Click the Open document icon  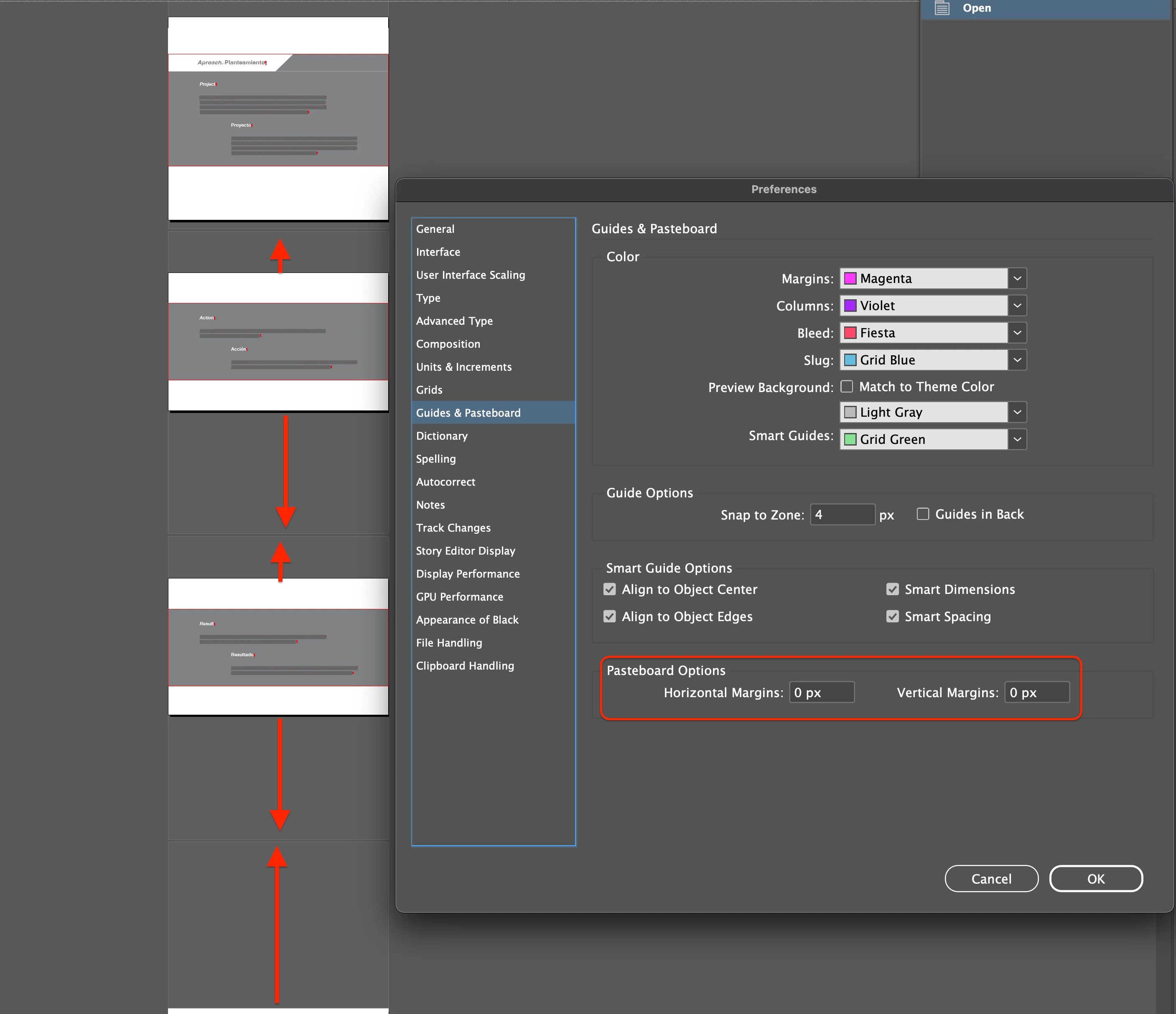point(942,8)
